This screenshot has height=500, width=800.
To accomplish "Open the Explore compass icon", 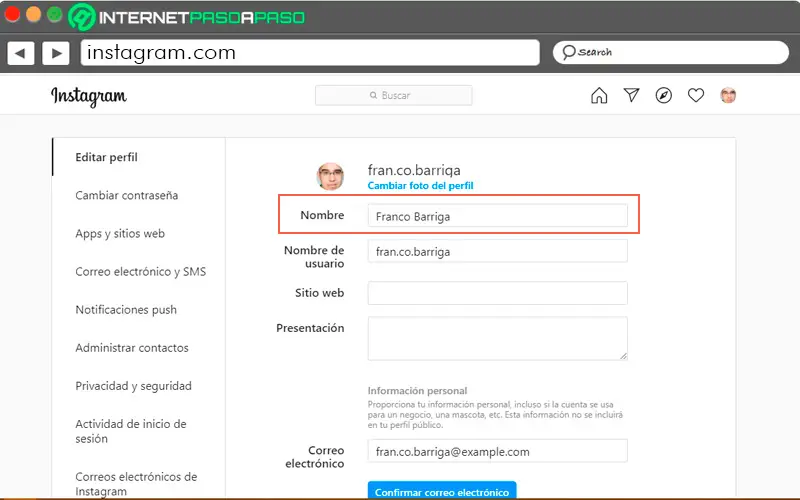I will tap(663, 95).
